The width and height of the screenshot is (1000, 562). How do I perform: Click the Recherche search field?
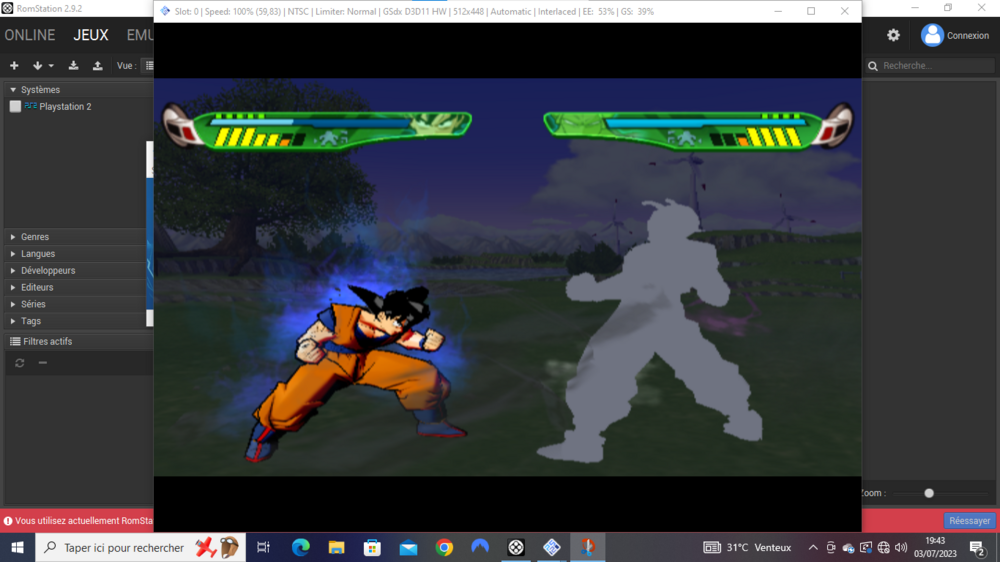click(x=935, y=66)
